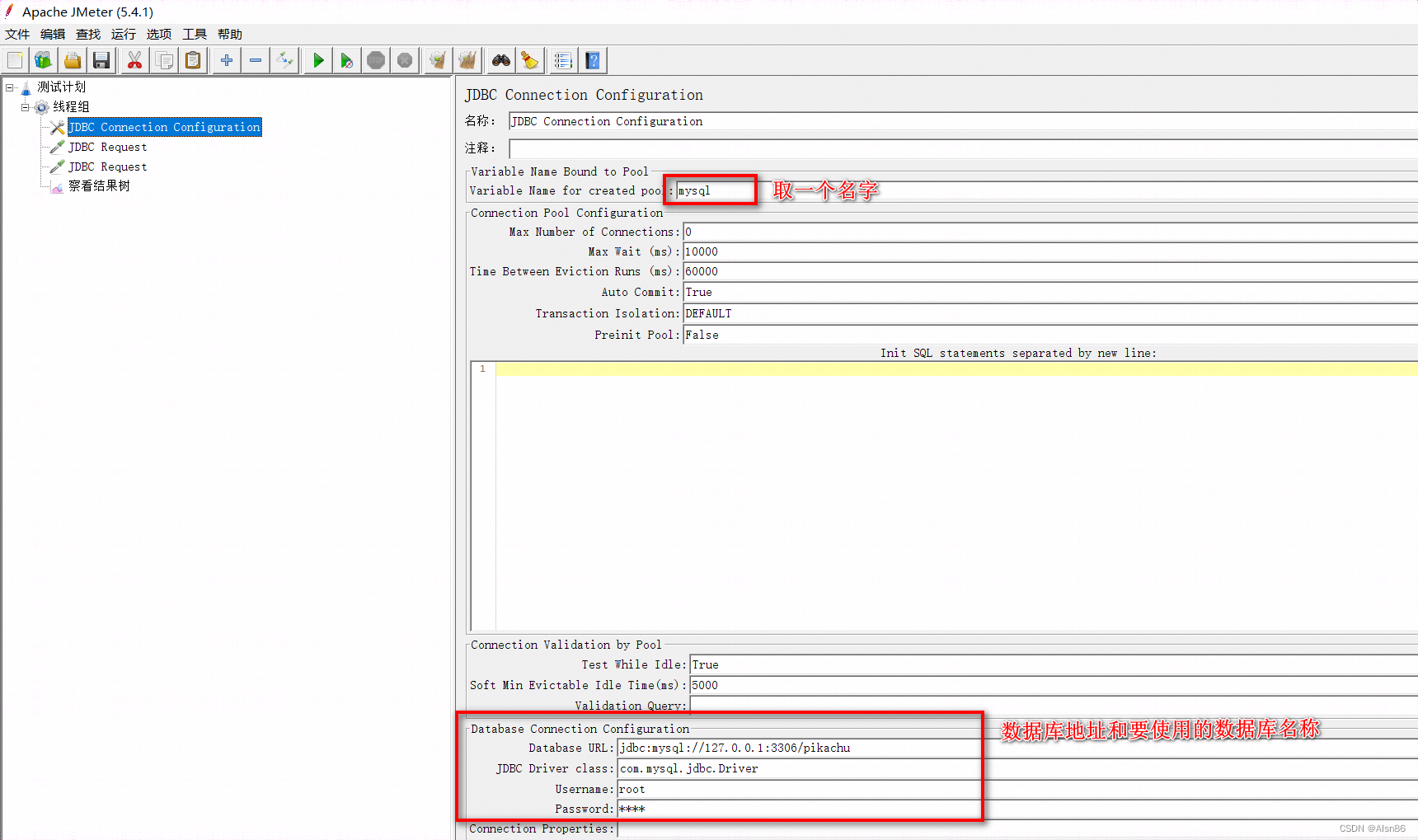This screenshot has height=840, width=1418.
Task: Click the Open file folder icon
Action: 73,60
